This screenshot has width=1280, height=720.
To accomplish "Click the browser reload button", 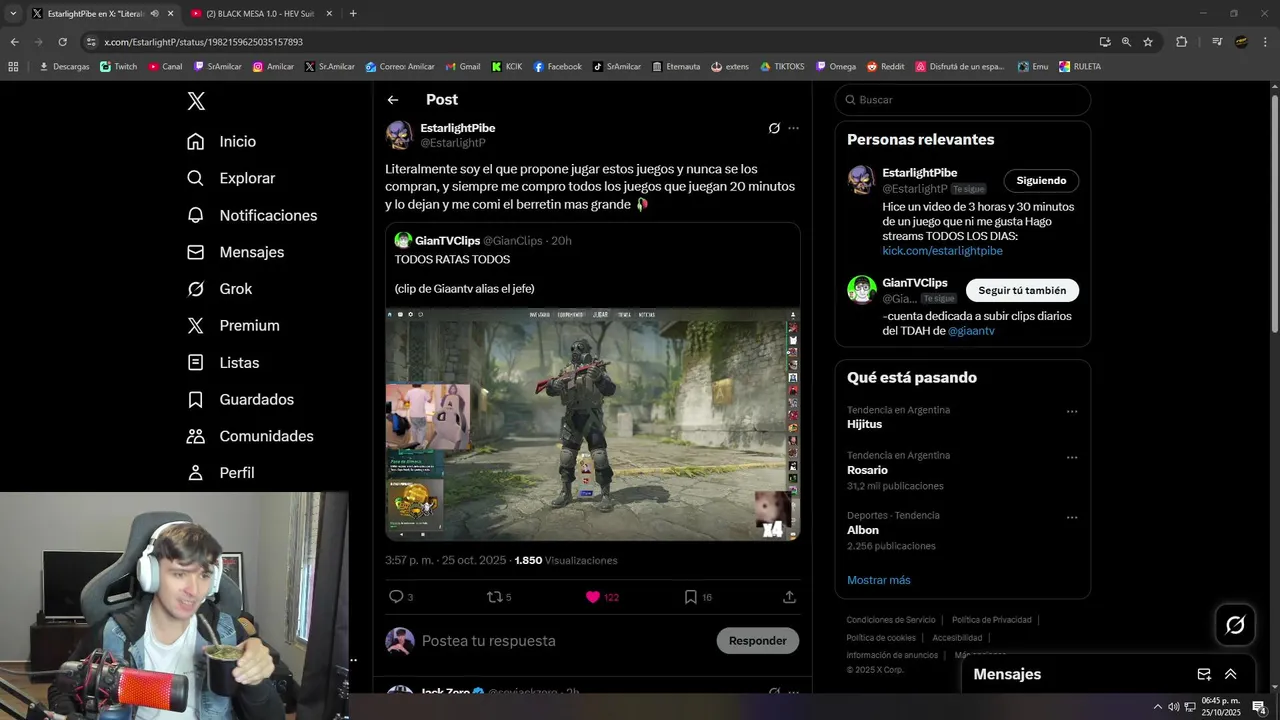I will [x=62, y=42].
